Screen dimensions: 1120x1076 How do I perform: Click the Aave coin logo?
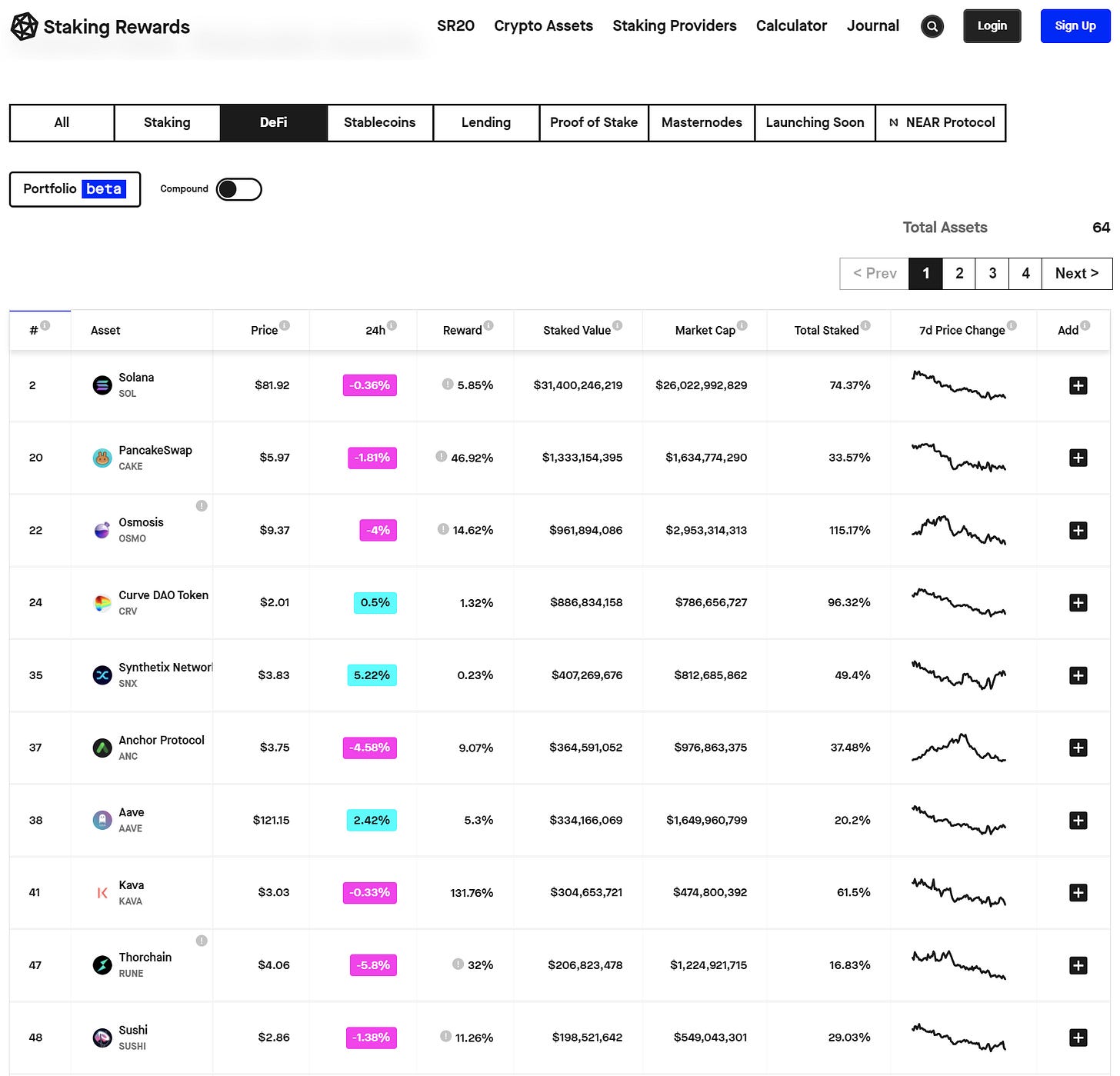point(102,821)
